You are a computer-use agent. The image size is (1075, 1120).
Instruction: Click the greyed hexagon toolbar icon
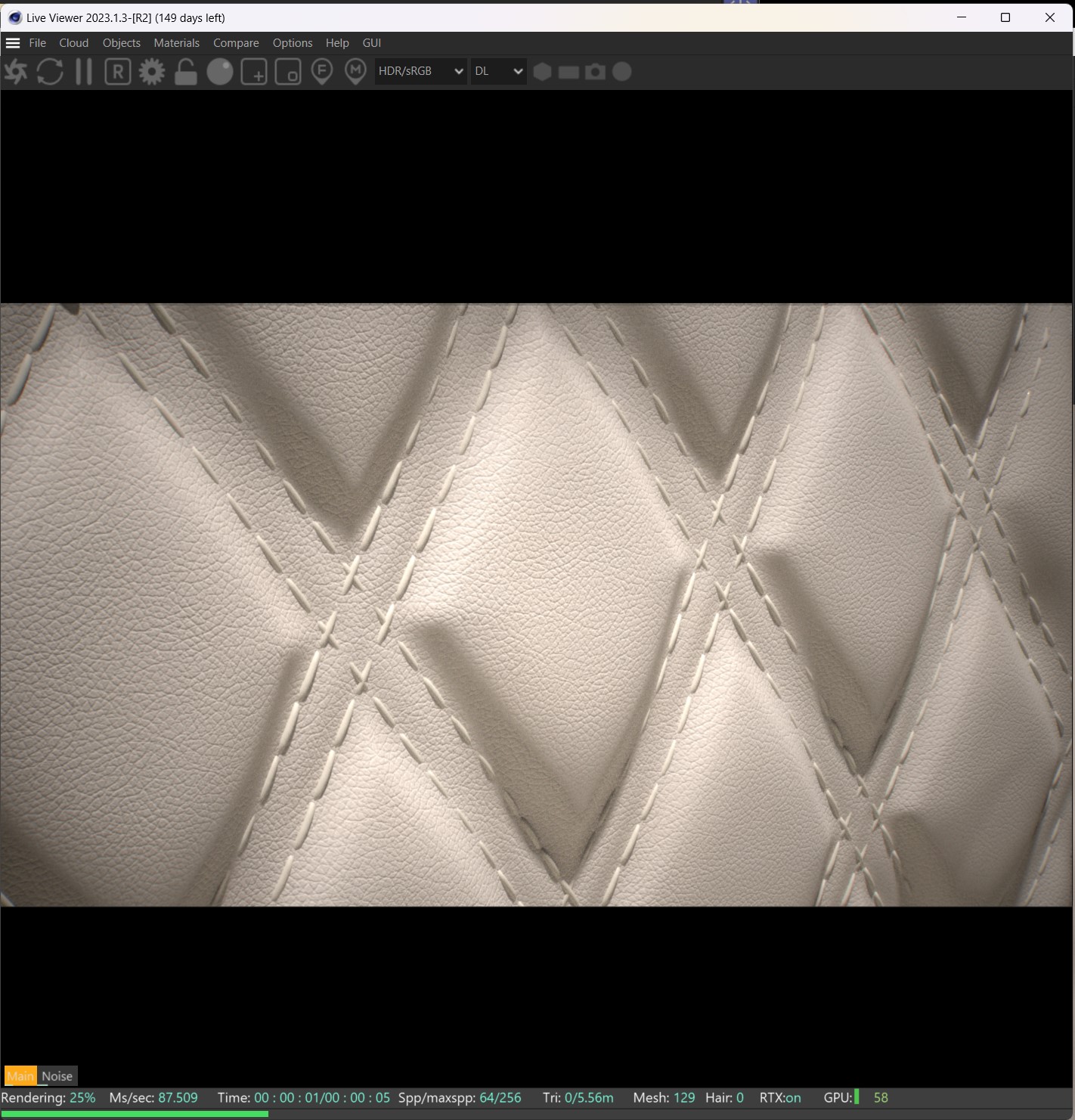click(542, 72)
